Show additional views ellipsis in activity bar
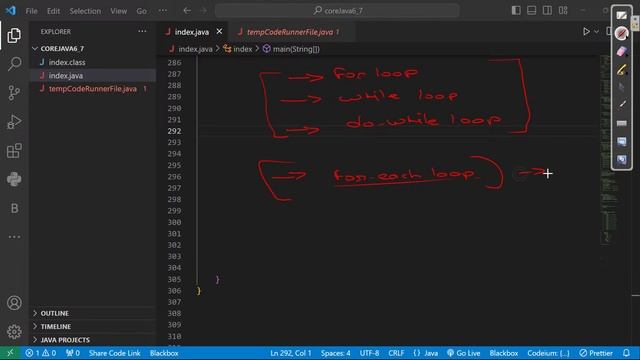Viewport: 640px width, 360px height. click(x=14, y=237)
